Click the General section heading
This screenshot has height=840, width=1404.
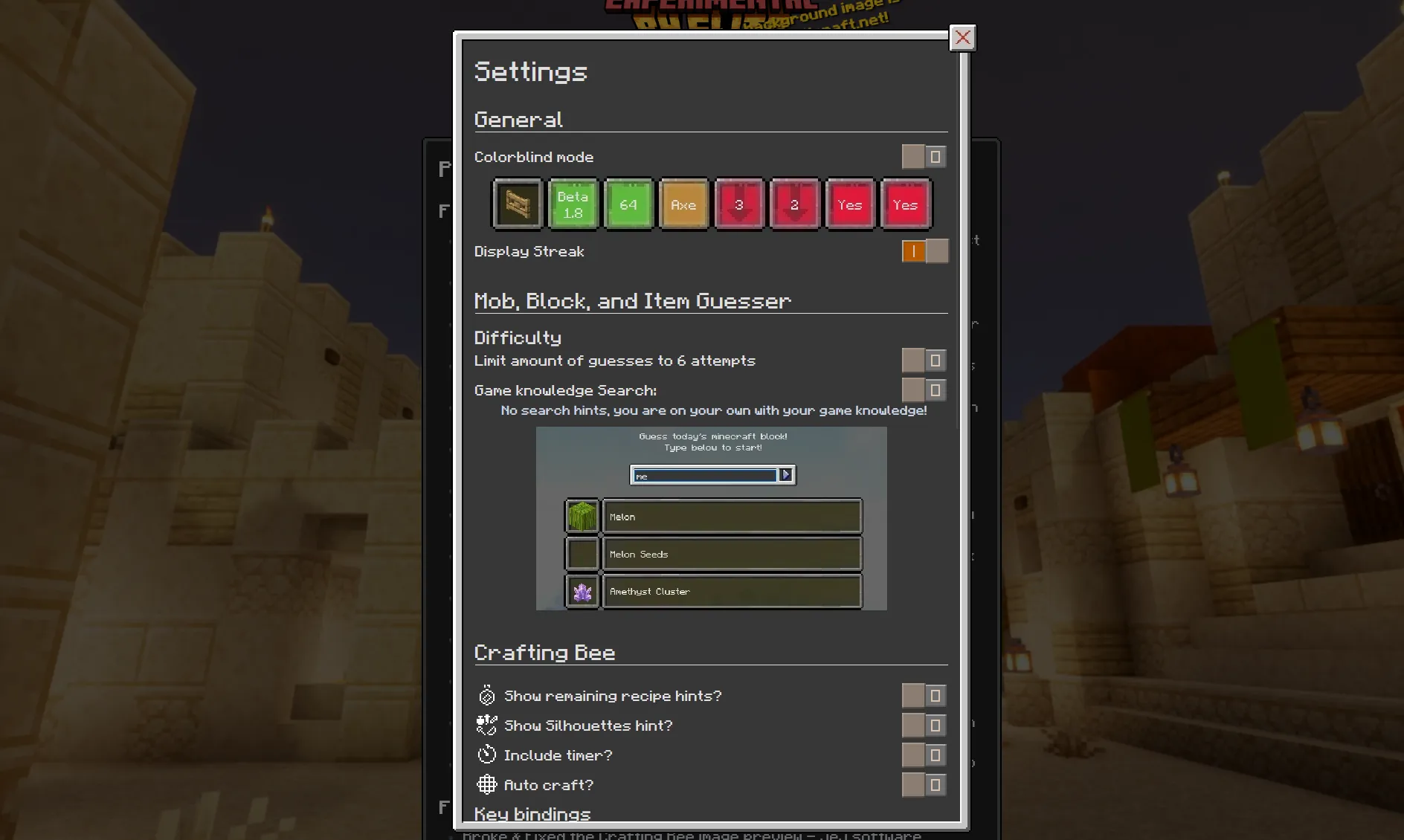pos(518,120)
